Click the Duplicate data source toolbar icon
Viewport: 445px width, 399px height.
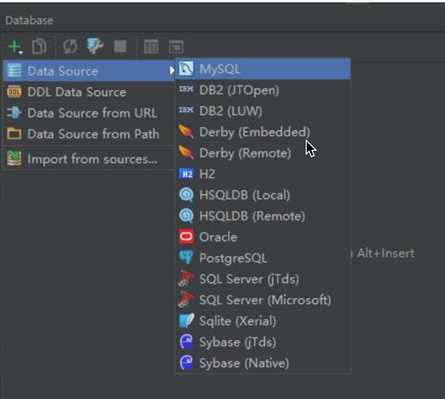coord(39,46)
